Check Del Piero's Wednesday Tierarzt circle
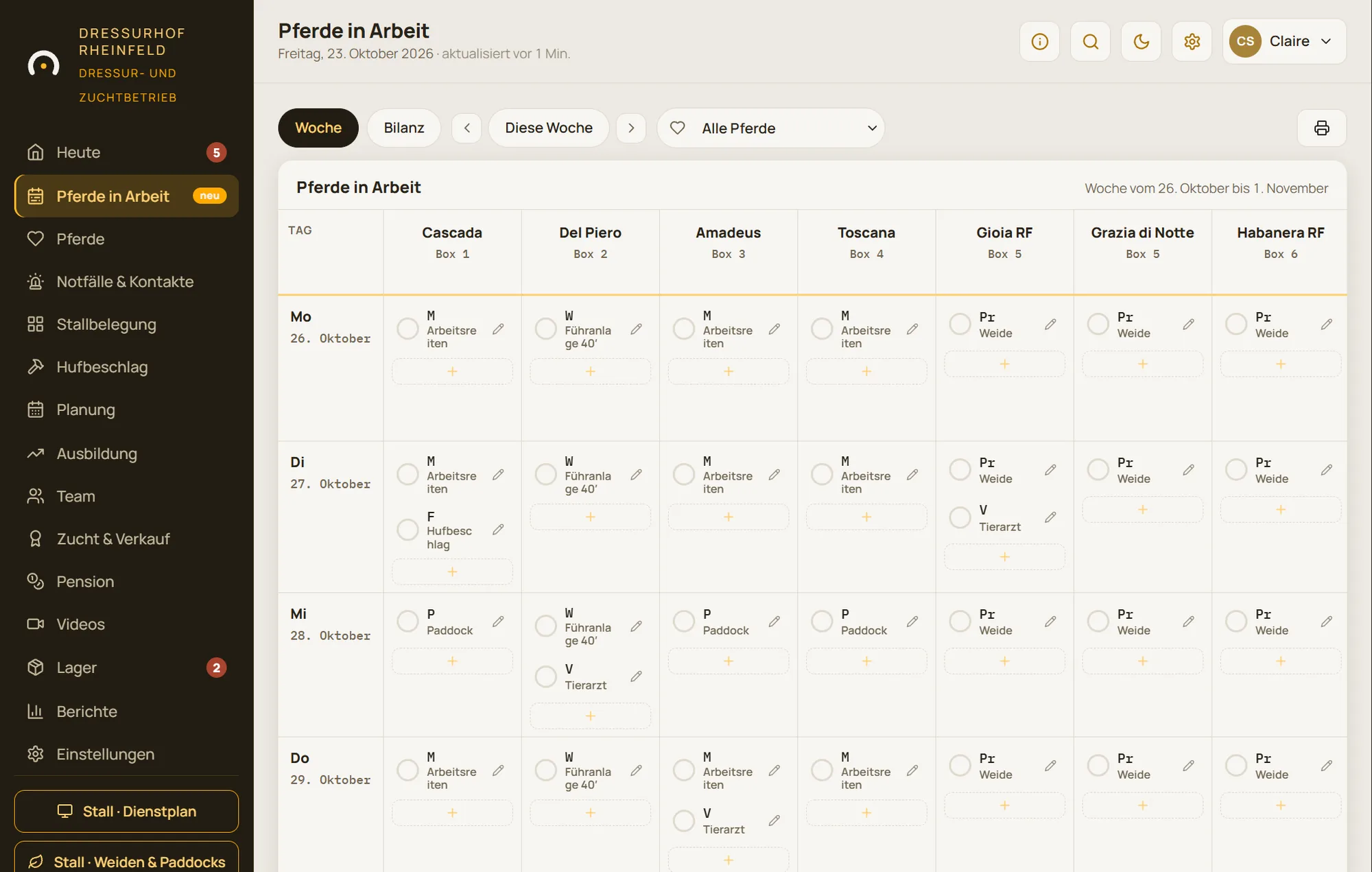Image resolution: width=1372 pixels, height=872 pixels. pos(545,676)
